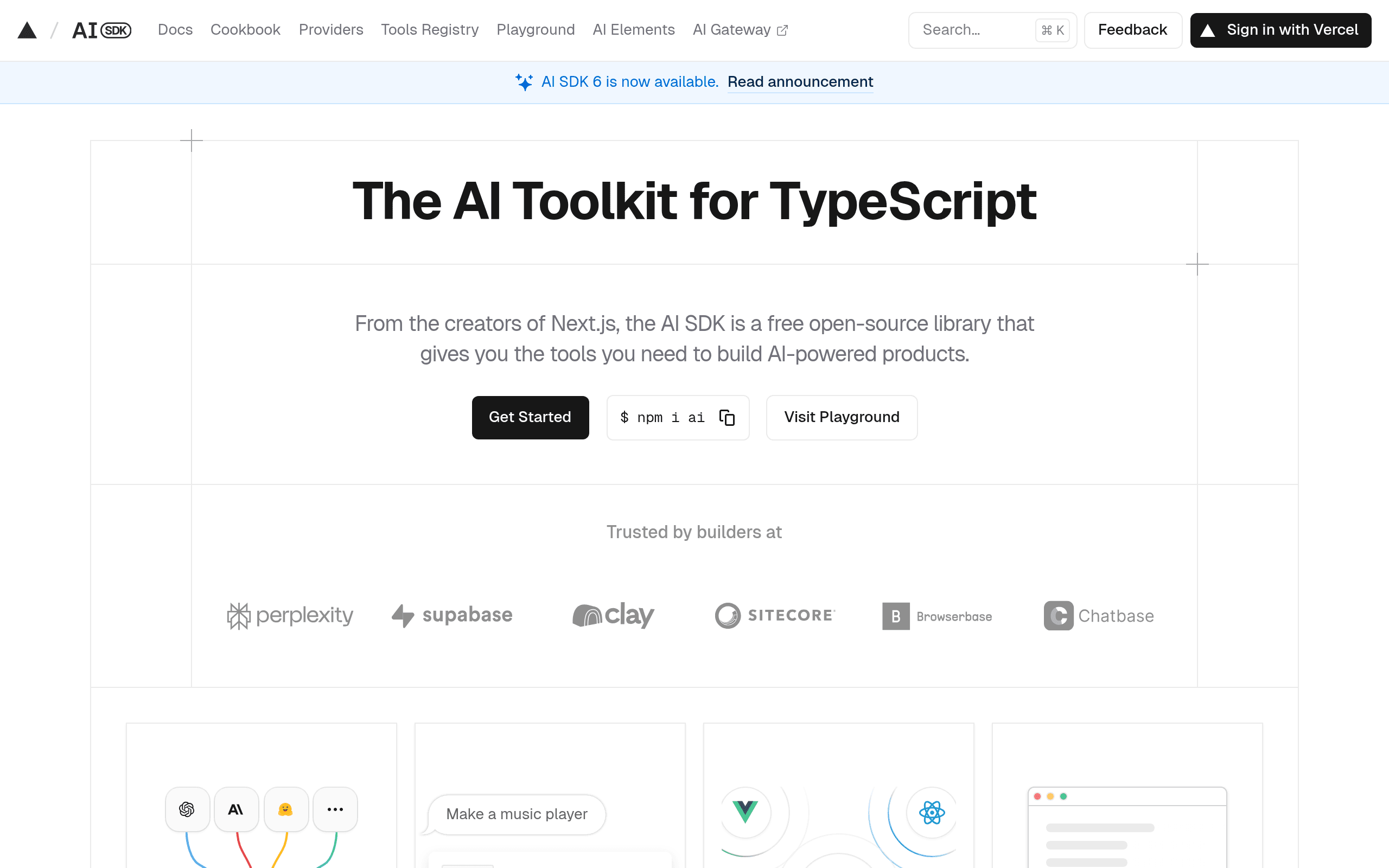This screenshot has width=1389, height=868.
Task: Select Tools Registry in navigation
Action: point(429,30)
